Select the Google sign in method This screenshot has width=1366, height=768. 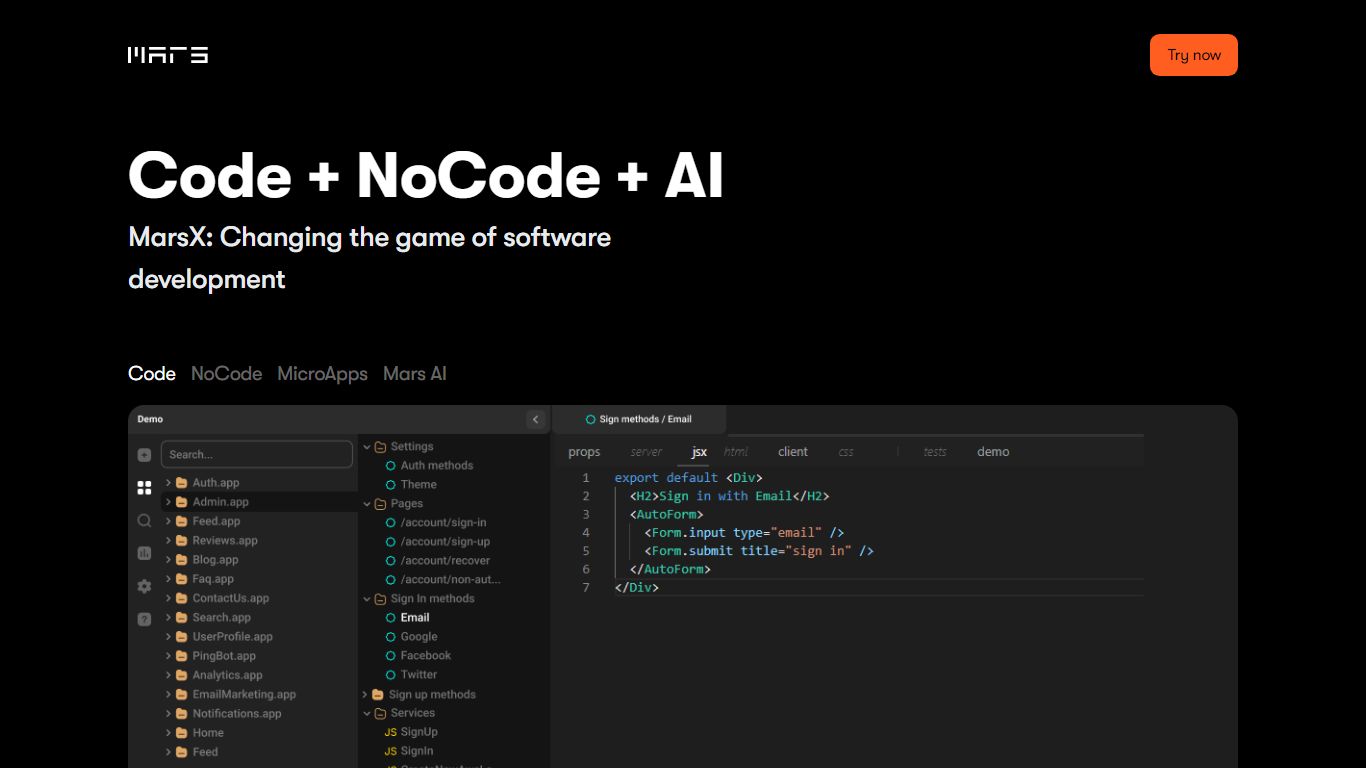tap(418, 637)
